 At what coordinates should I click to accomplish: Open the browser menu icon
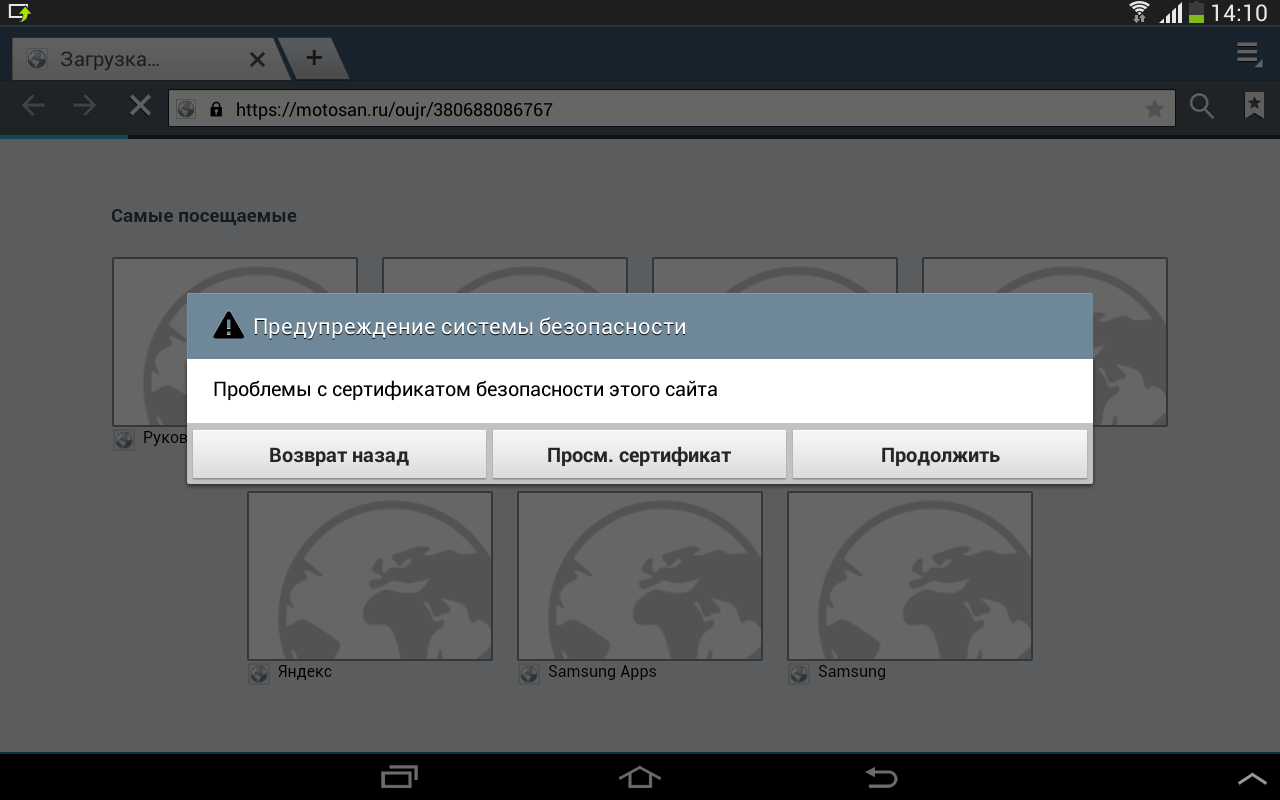pyautogui.click(x=1248, y=55)
